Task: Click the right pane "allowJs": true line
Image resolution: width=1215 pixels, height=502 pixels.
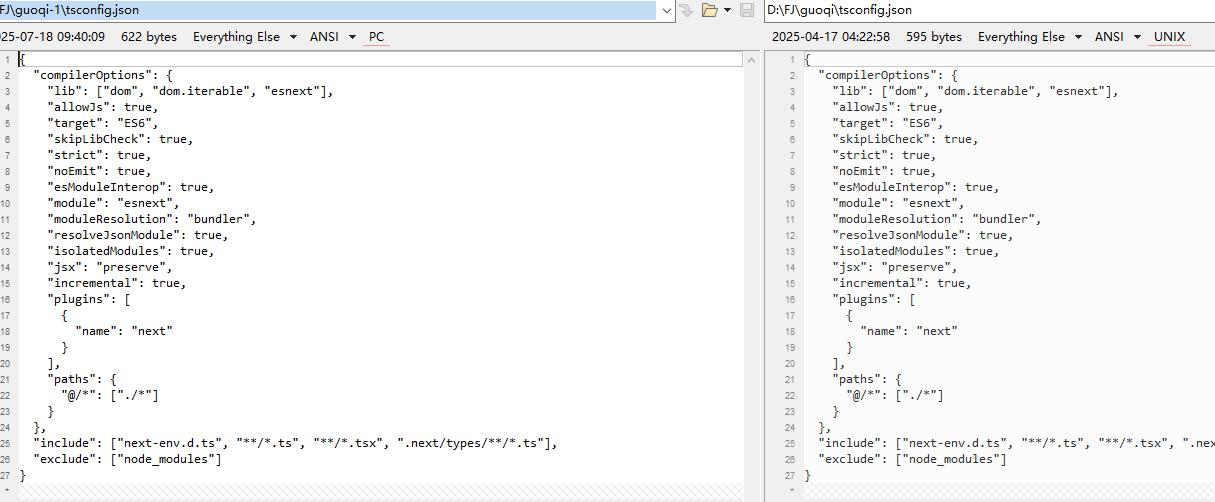Action: (888, 107)
